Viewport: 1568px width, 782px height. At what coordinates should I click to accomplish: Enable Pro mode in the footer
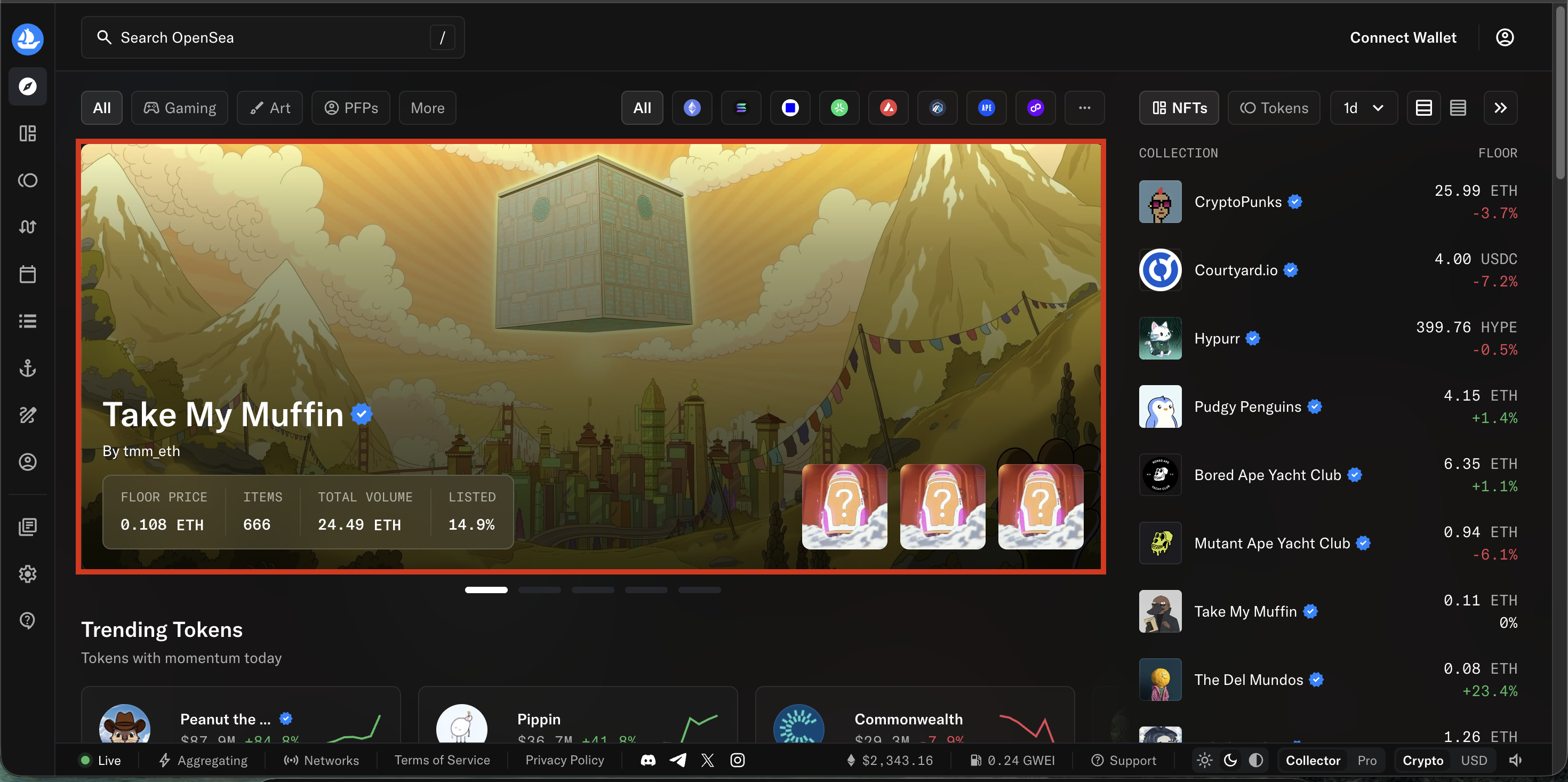[1366, 760]
